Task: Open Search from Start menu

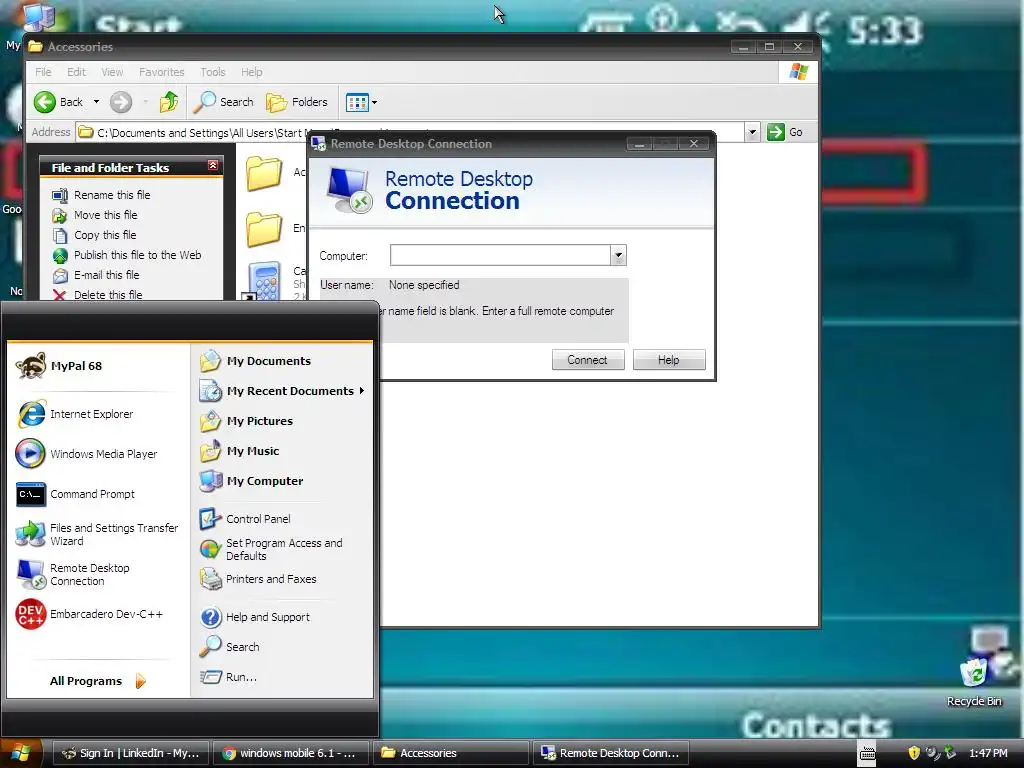Action: (x=230, y=647)
